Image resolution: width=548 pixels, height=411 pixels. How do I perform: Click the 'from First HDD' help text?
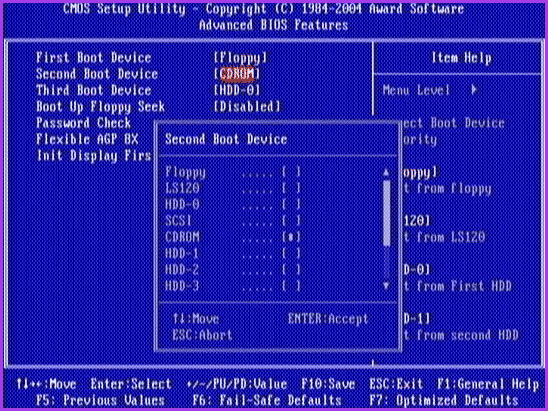coord(464,286)
